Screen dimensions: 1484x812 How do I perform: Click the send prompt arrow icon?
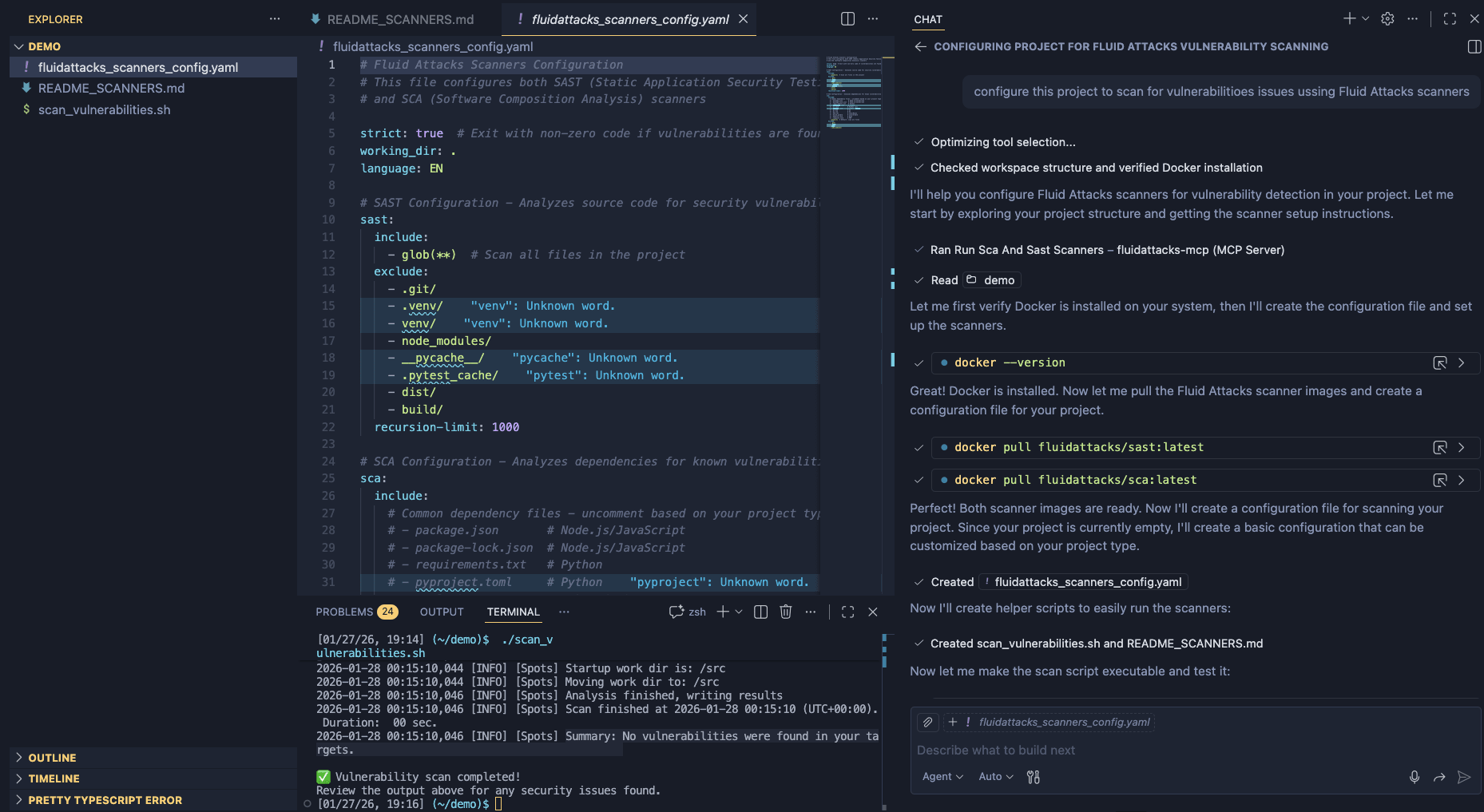tap(1465, 776)
